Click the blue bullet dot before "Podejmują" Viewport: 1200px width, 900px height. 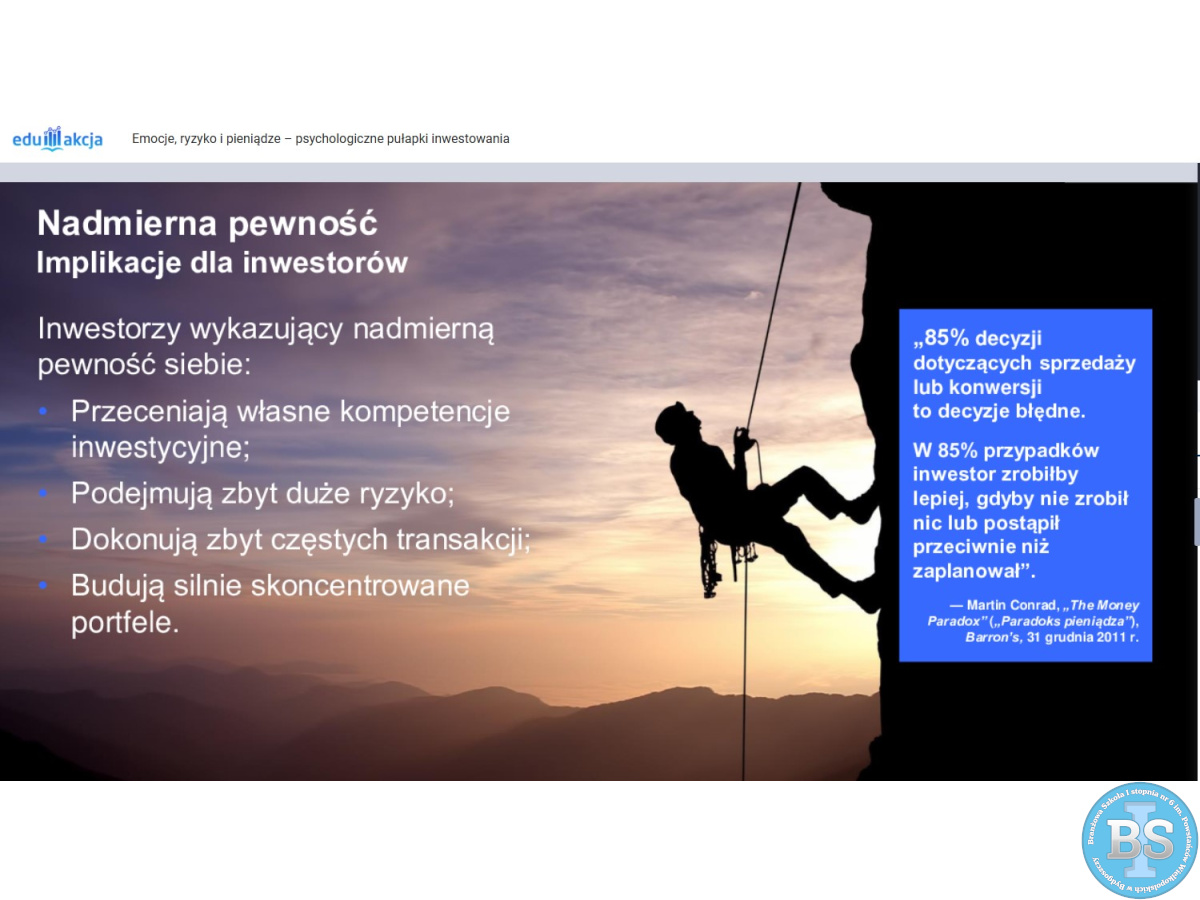pyautogui.click(x=42, y=493)
